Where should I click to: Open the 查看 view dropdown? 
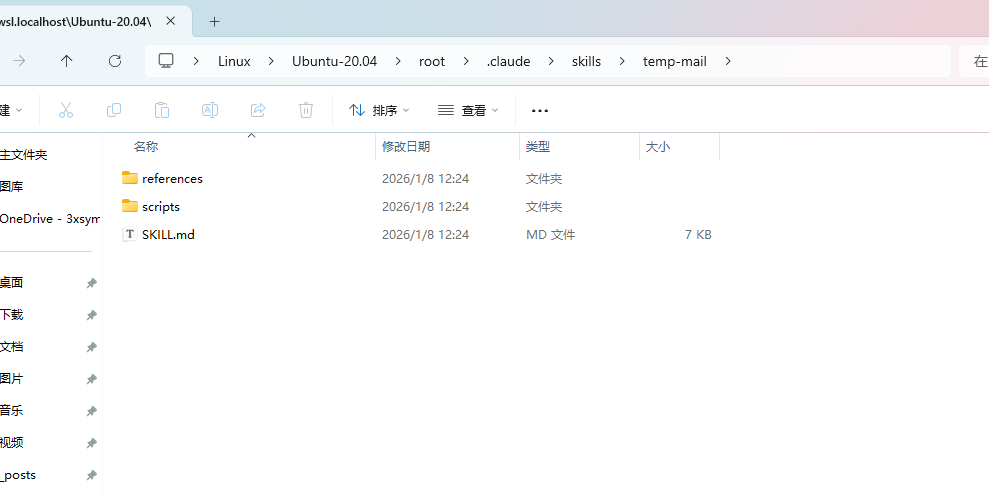(x=468, y=110)
